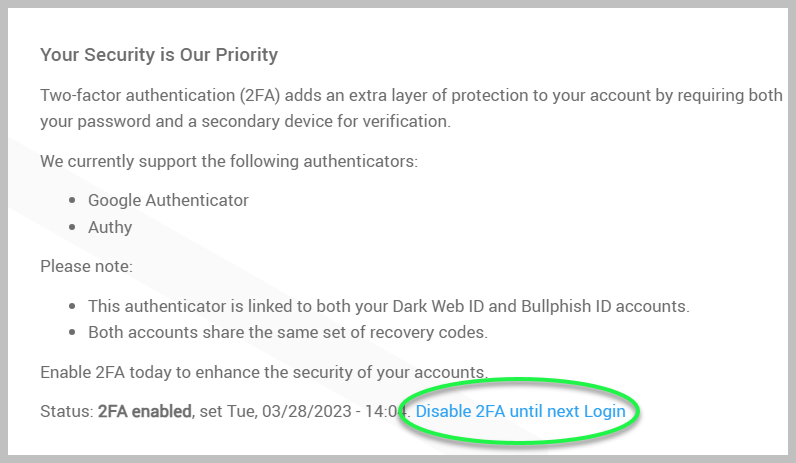This screenshot has height=463, width=796.
Task: Click the Status label
Action: click(66, 411)
